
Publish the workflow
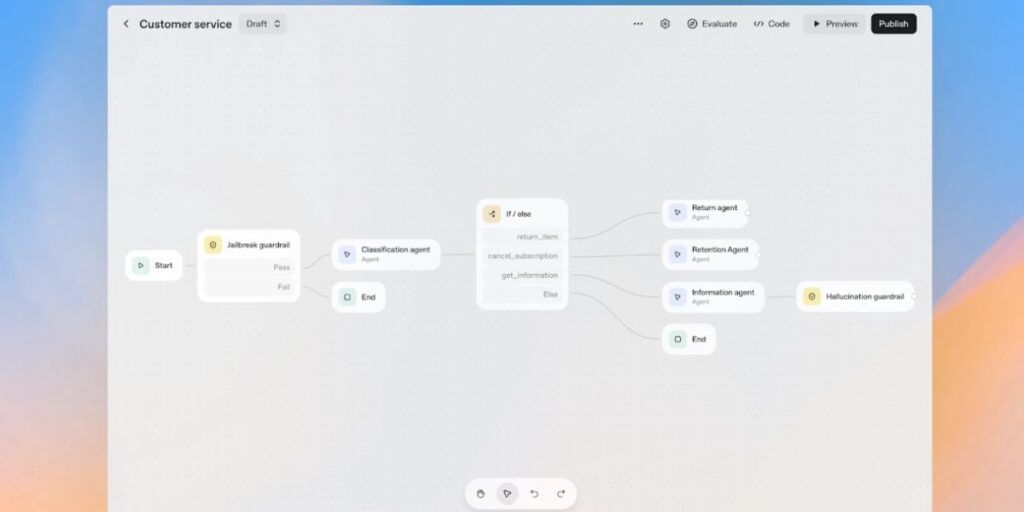click(x=893, y=24)
